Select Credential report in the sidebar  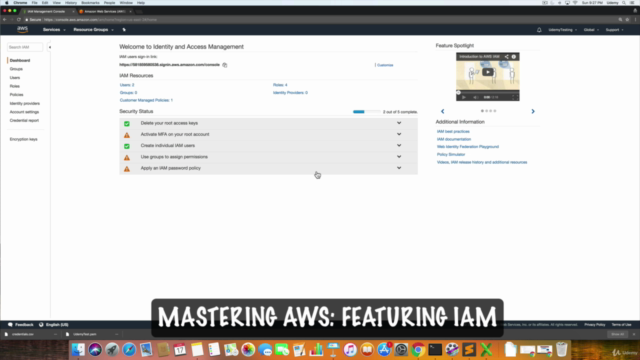[x=24, y=120]
